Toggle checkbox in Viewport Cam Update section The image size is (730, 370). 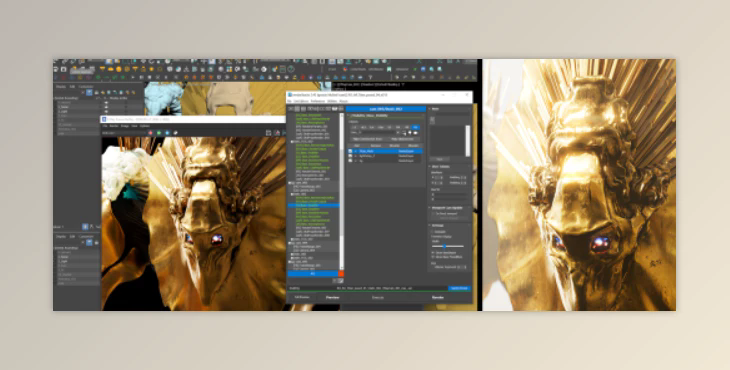point(433,214)
